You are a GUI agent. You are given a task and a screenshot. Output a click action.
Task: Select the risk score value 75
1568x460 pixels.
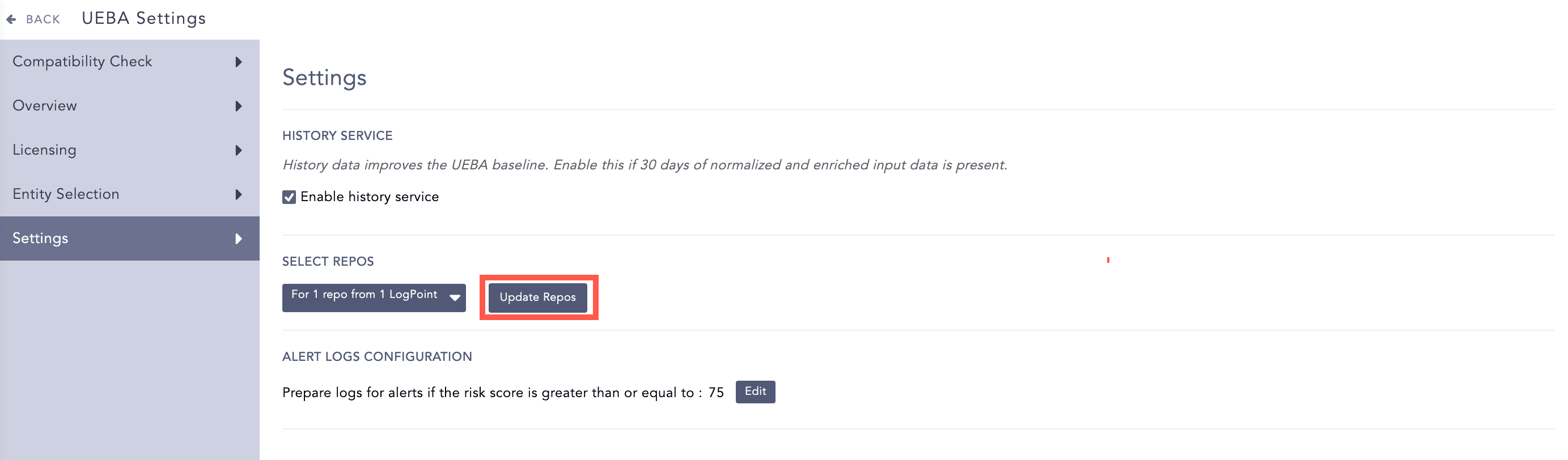(x=717, y=393)
